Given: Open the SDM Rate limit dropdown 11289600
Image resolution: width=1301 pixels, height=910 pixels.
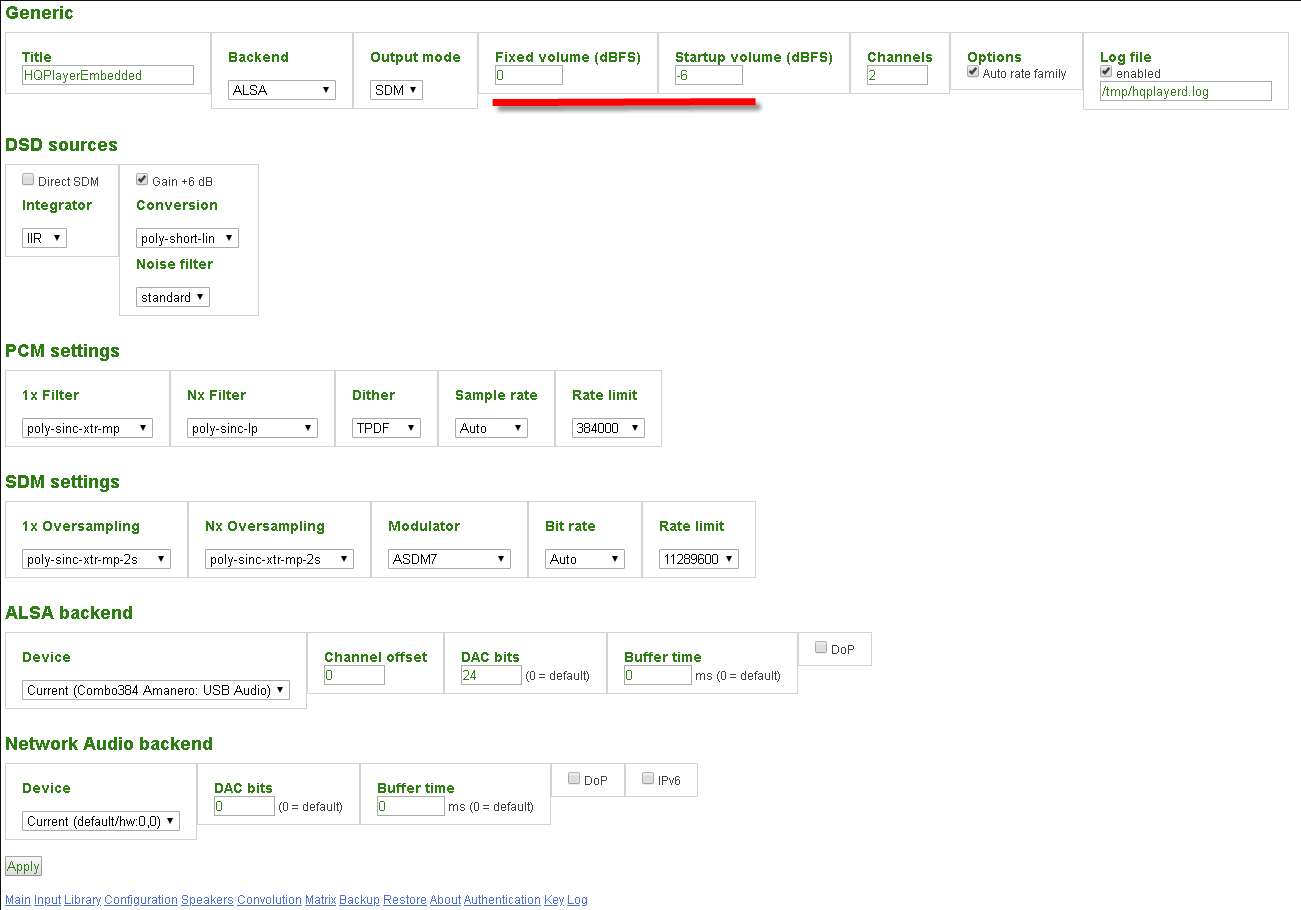Looking at the screenshot, I should (699, 559).
